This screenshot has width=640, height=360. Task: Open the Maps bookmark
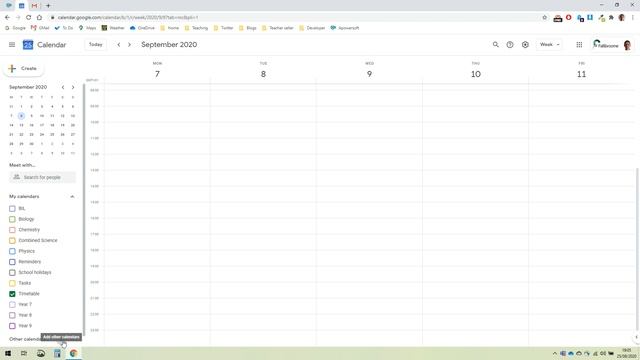[x=87, y=28]
